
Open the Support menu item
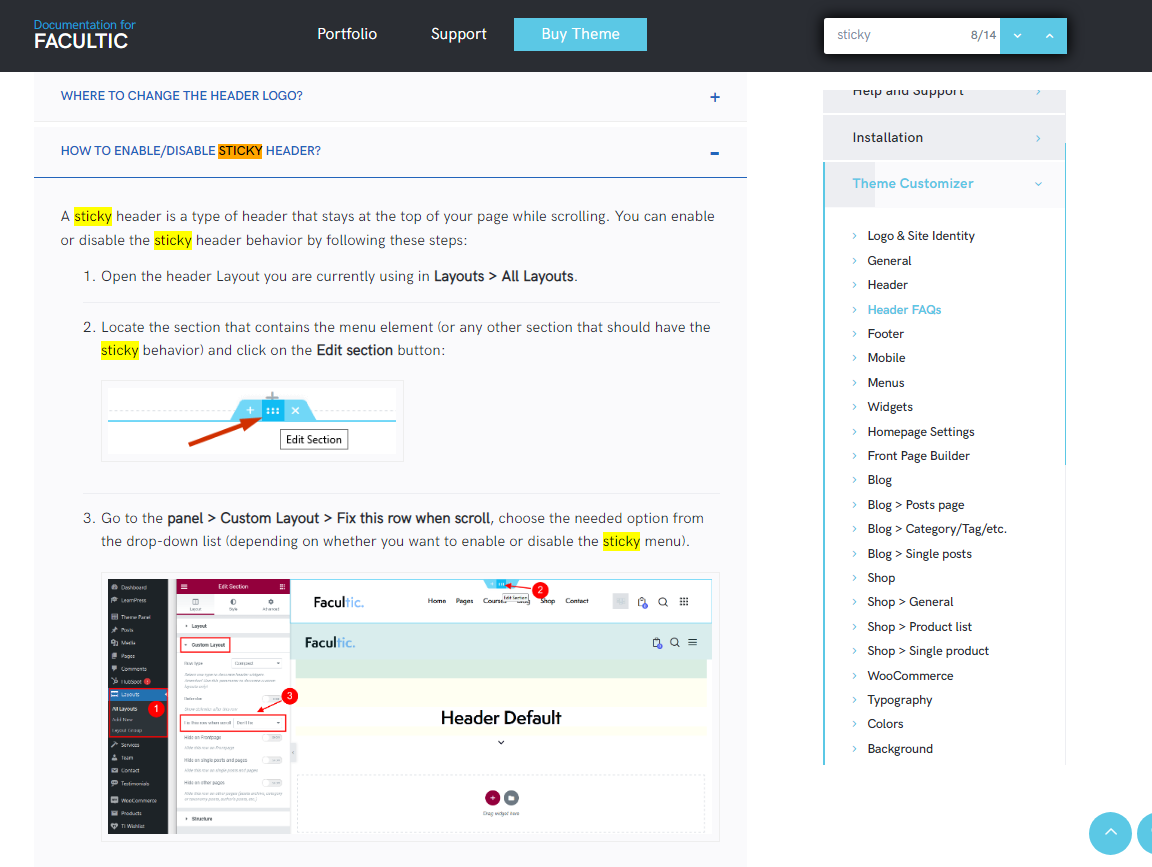[458, 34]
